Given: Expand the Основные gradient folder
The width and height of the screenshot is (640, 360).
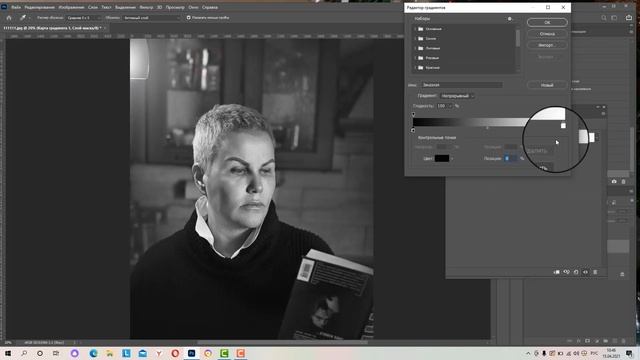Looking at the screenshot, I should 416,29.
